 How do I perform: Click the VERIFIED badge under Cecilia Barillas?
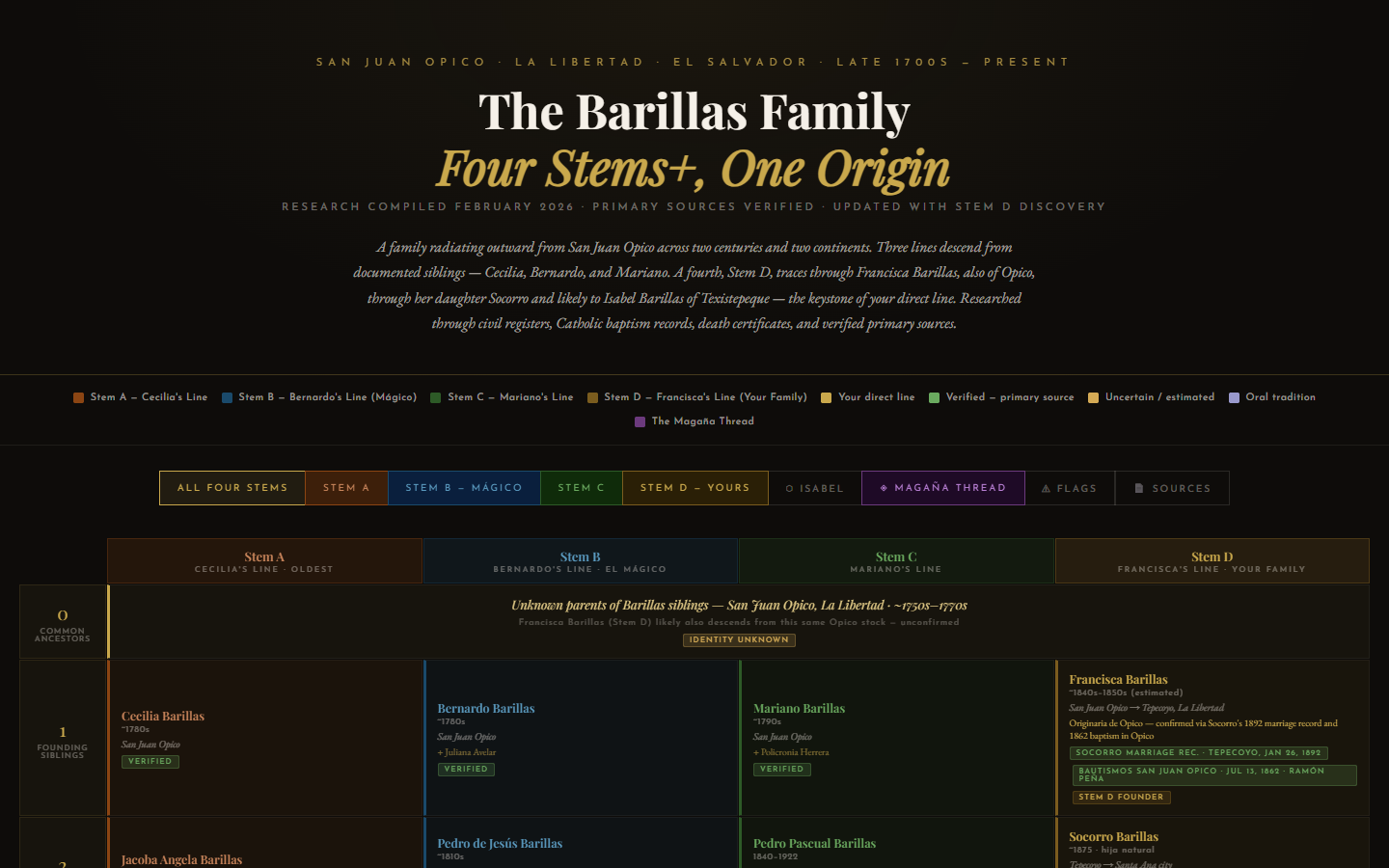pyautogui.click(x=150, y=761)
